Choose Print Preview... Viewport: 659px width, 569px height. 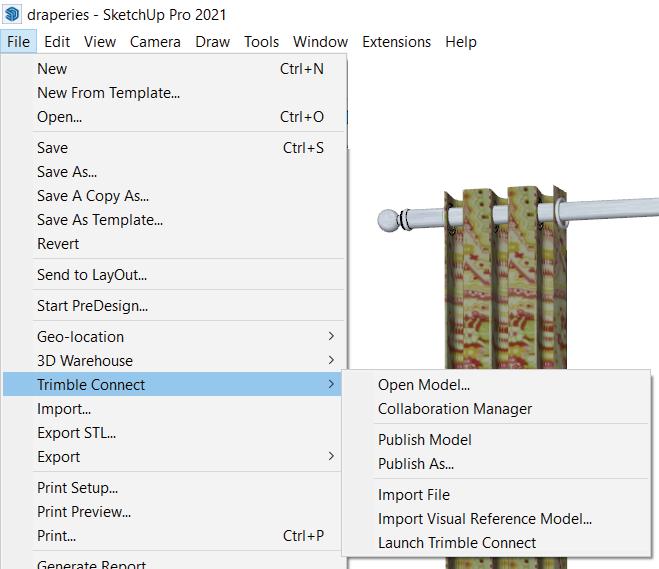pos(174,511)
